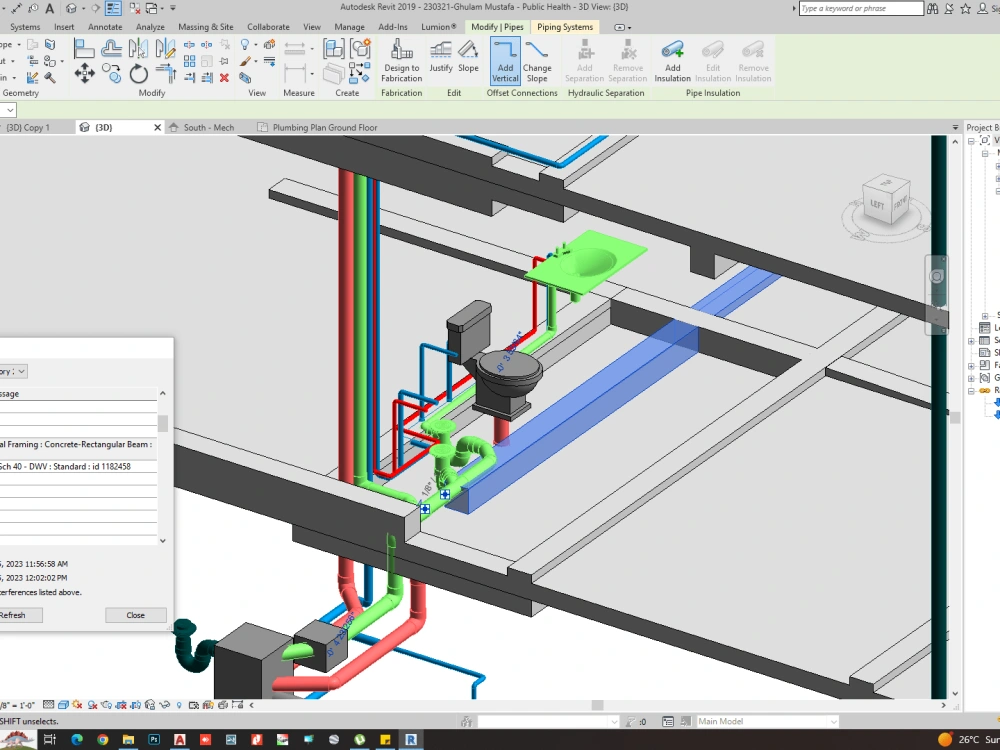This screenshot has height=750, width=1000.
Task: Open Design to Fabrication tool
Action: (401, 61)
